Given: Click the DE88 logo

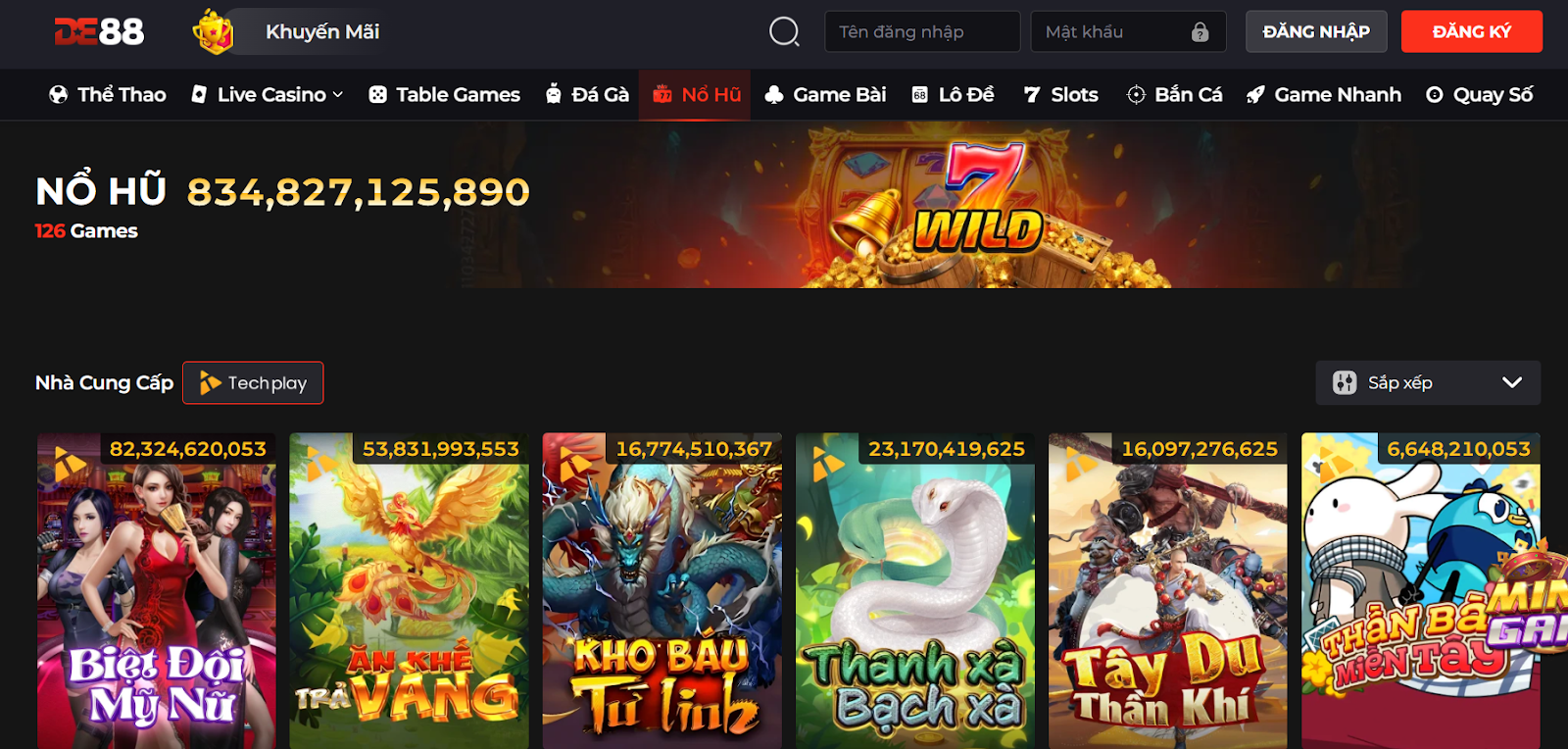Looking at the screenshot, I should coord(99,31).
